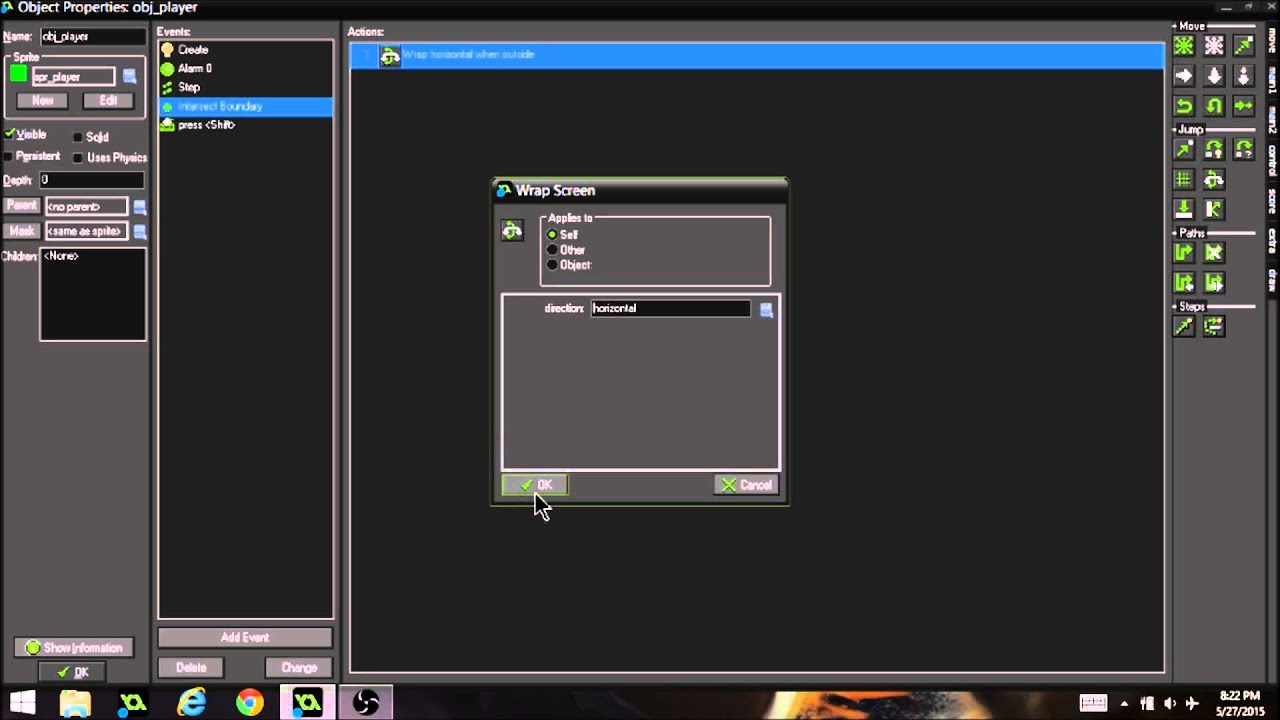The height and width of the screenshot is (720, 1280).
Task: Click the Show Information button
Action: click(x=74, y=648)
